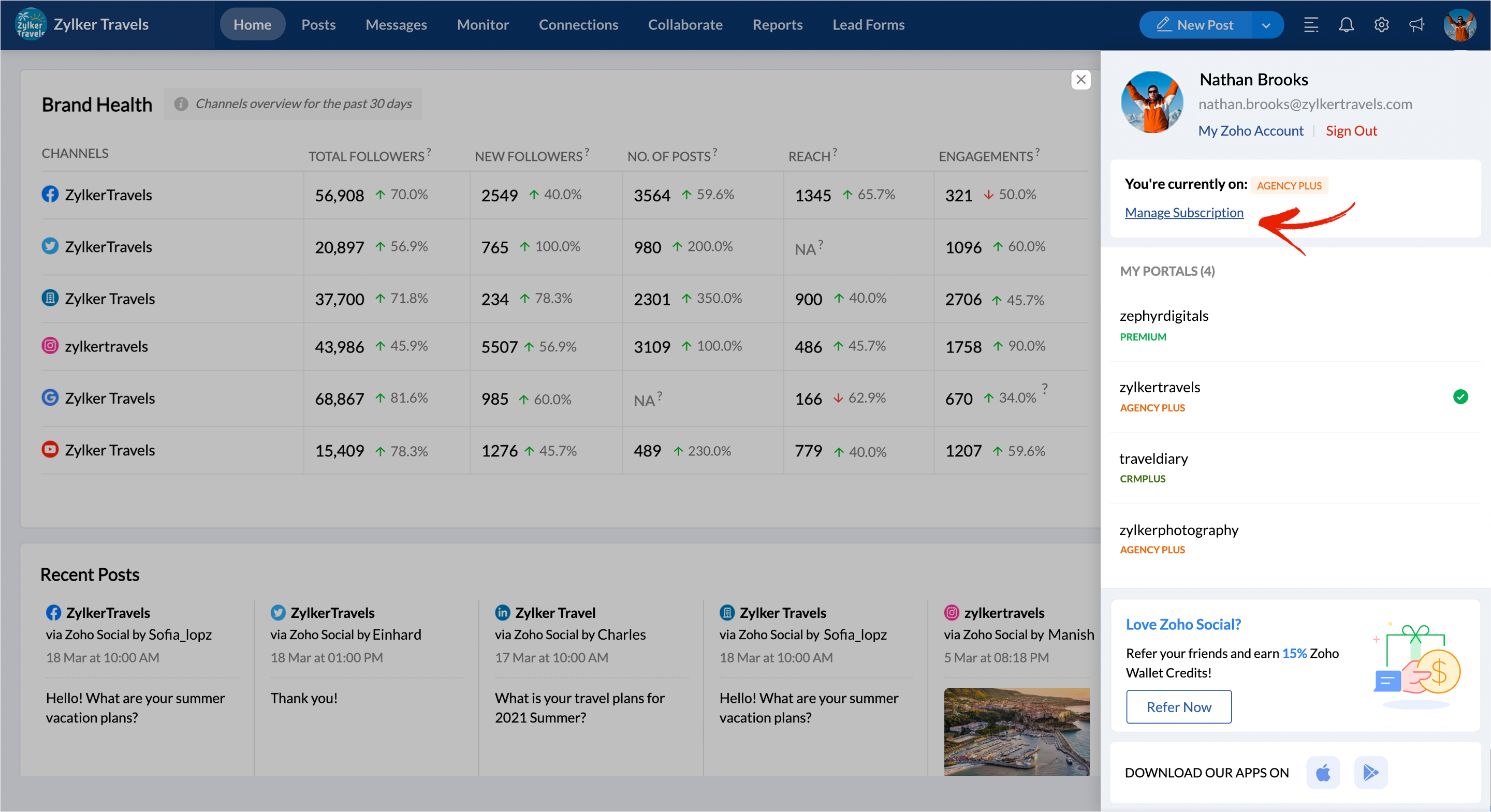1491x812 pixels.
Task: Open the Lead Forms tab
Action: tap(868, 24)
